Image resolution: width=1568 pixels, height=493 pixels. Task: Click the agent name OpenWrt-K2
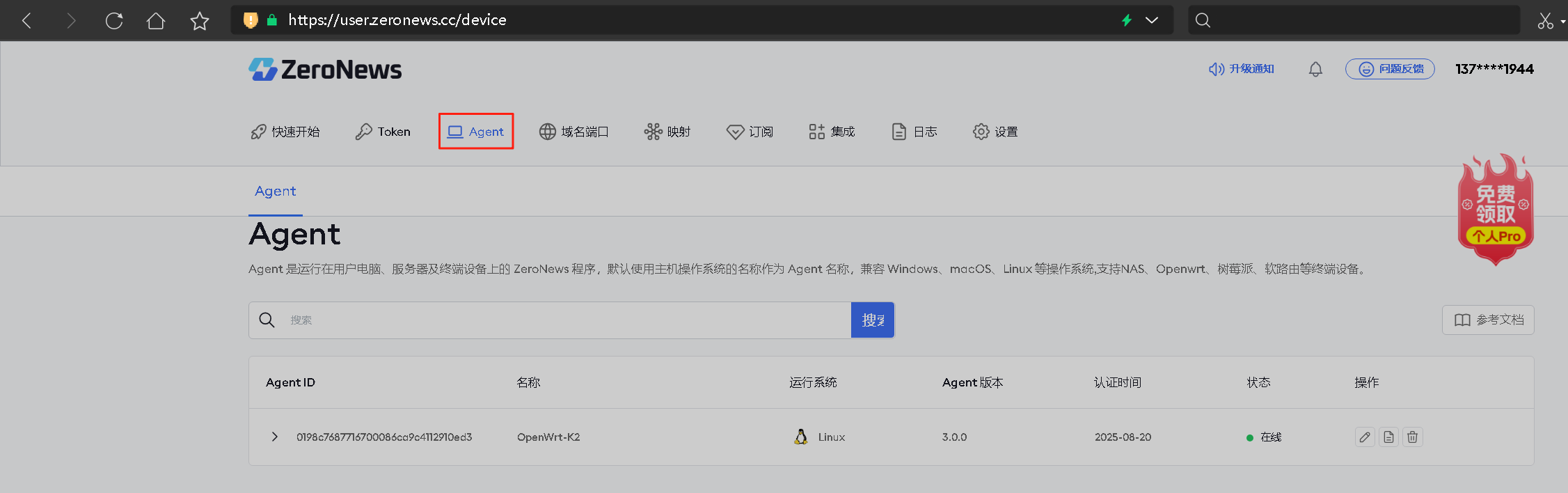click(x=548, y=437)
